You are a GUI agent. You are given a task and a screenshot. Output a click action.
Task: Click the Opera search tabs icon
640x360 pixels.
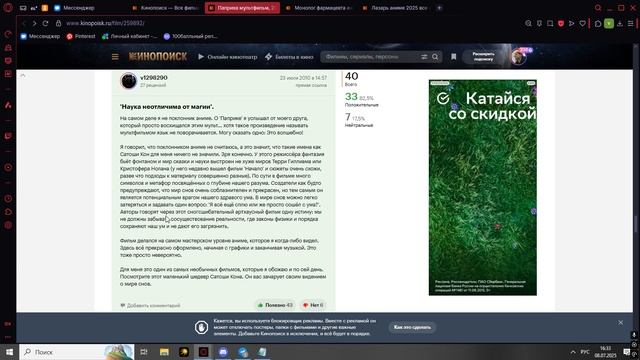(598, 8)
